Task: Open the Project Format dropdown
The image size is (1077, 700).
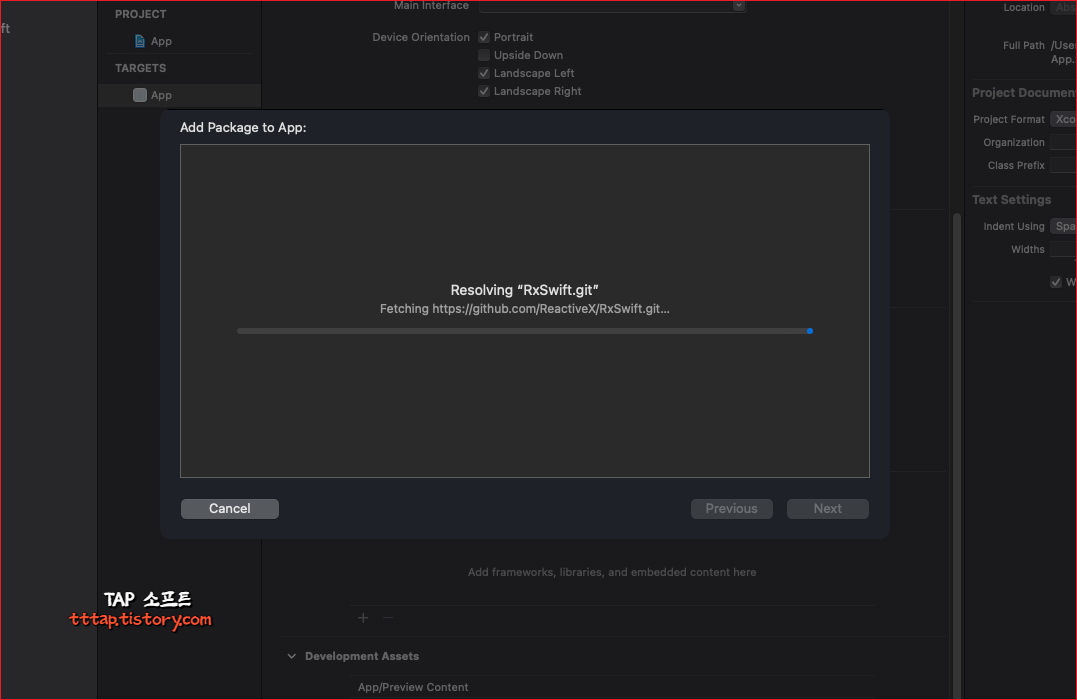Action: tap(1063, 119)
